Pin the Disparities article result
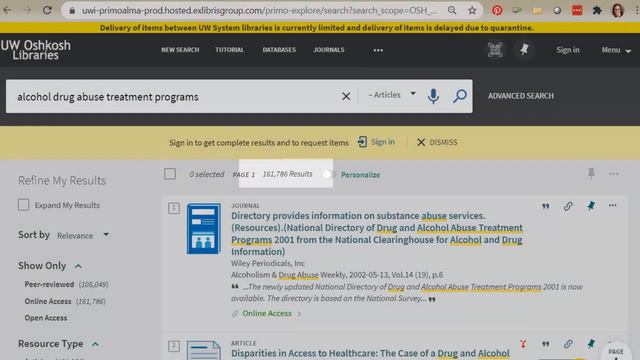The height and width of the screenshot is (360, 640). (591, 344)
